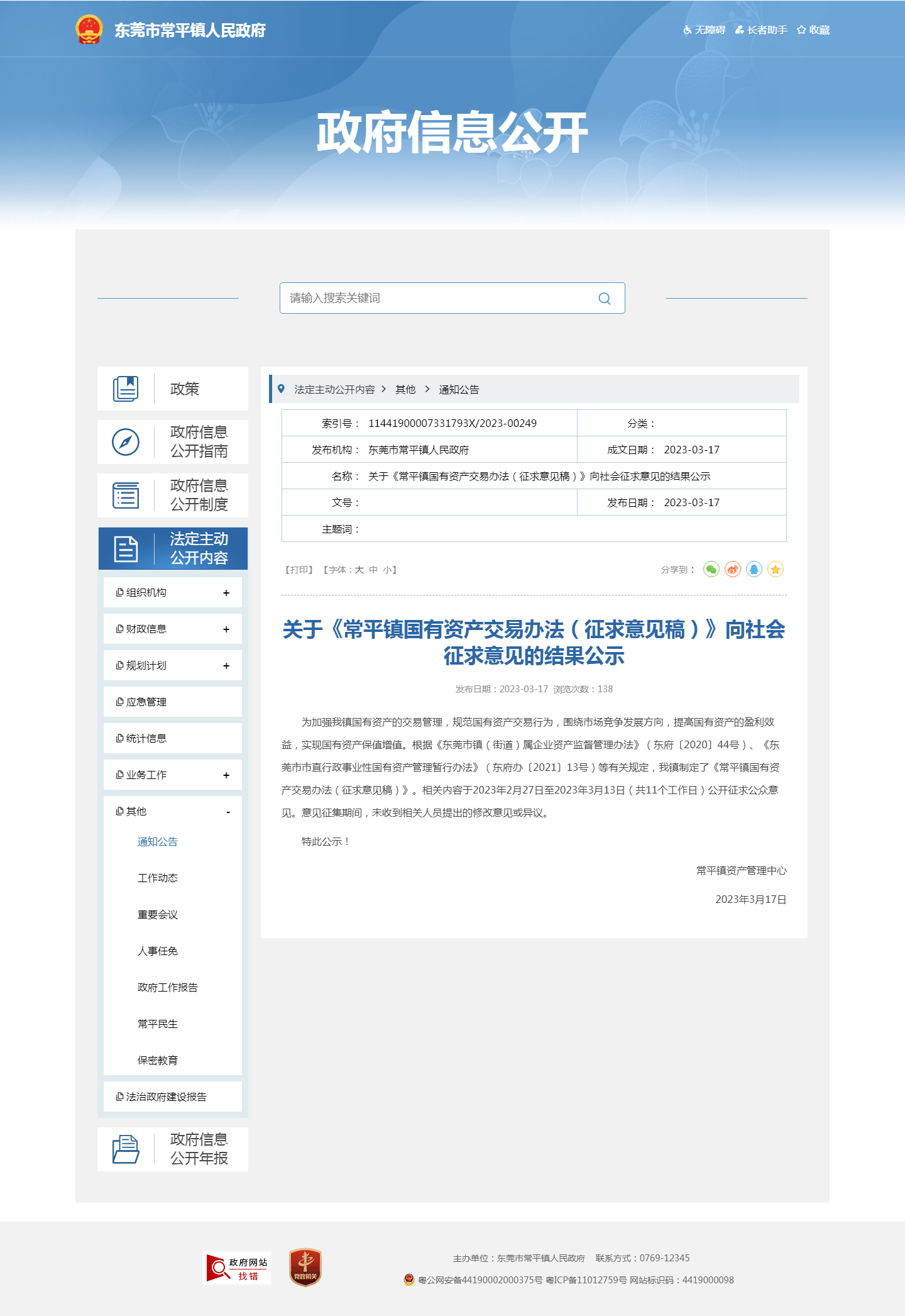Select 政府工作报告 in the sidebar
The image size is (905, 1316).
click(x=168, y=988)
